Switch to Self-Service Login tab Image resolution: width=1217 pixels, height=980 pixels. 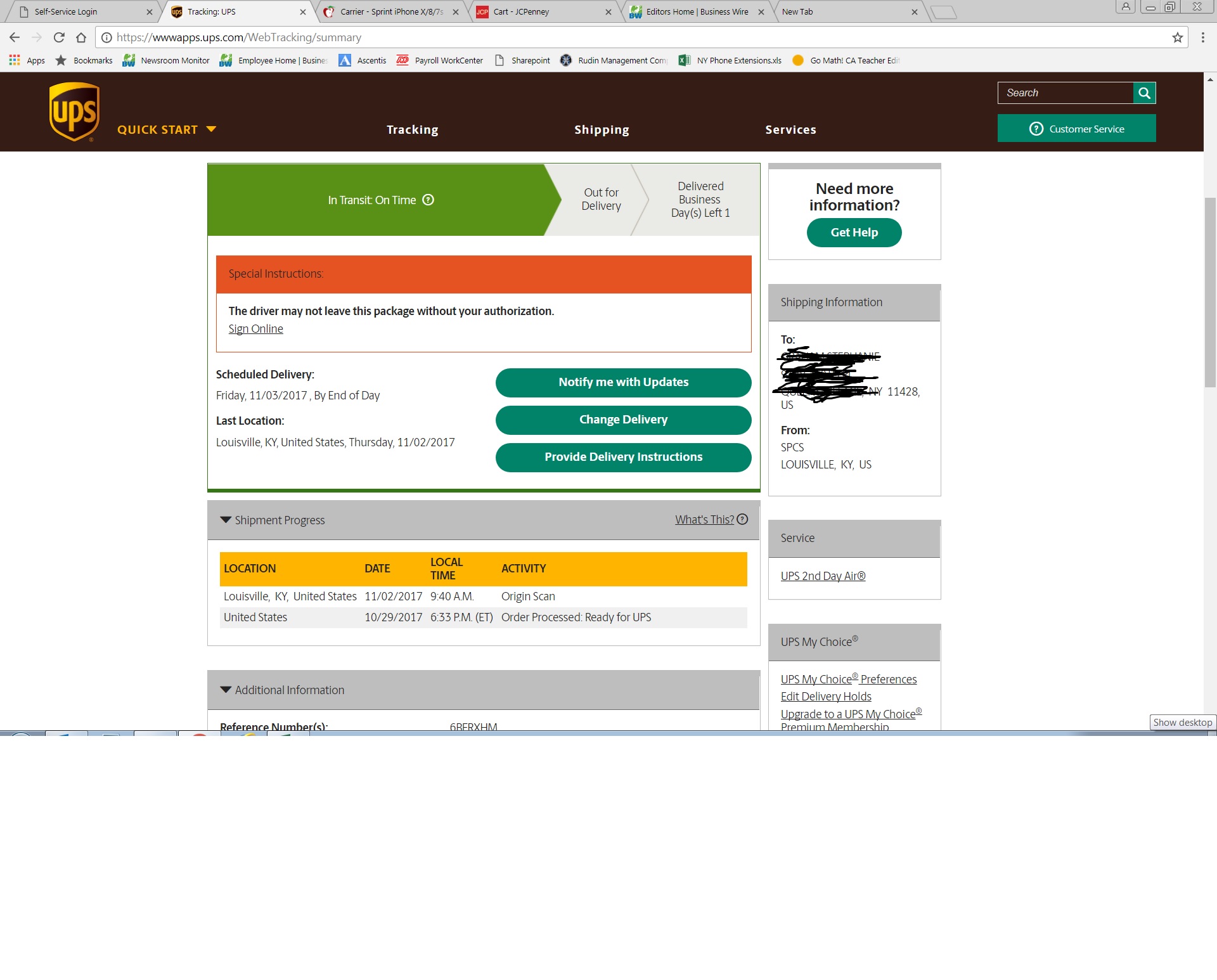[x=82, y=12]
